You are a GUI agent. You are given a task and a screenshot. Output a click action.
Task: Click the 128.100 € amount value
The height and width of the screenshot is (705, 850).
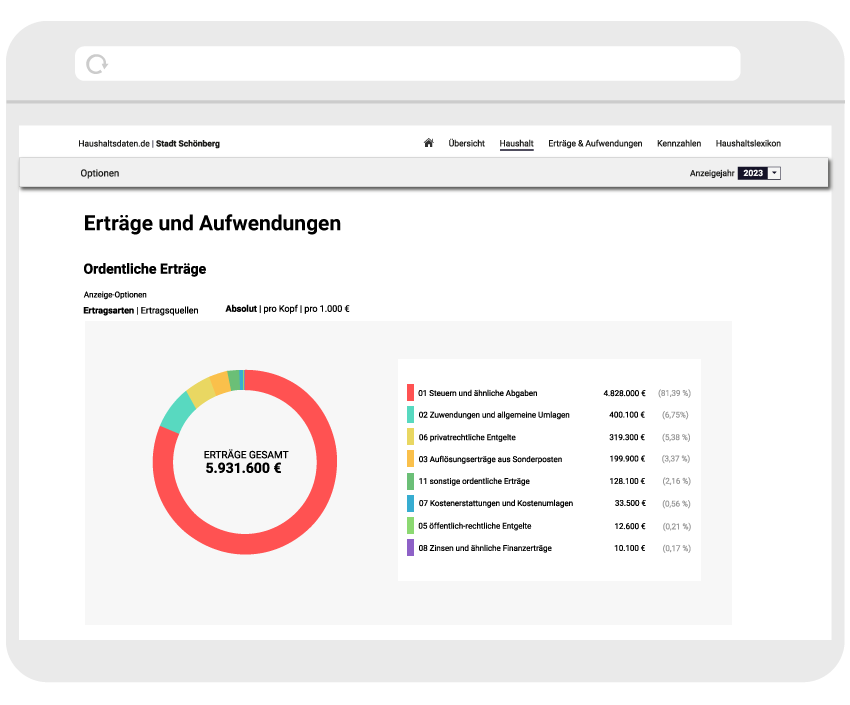click(627, 481)
